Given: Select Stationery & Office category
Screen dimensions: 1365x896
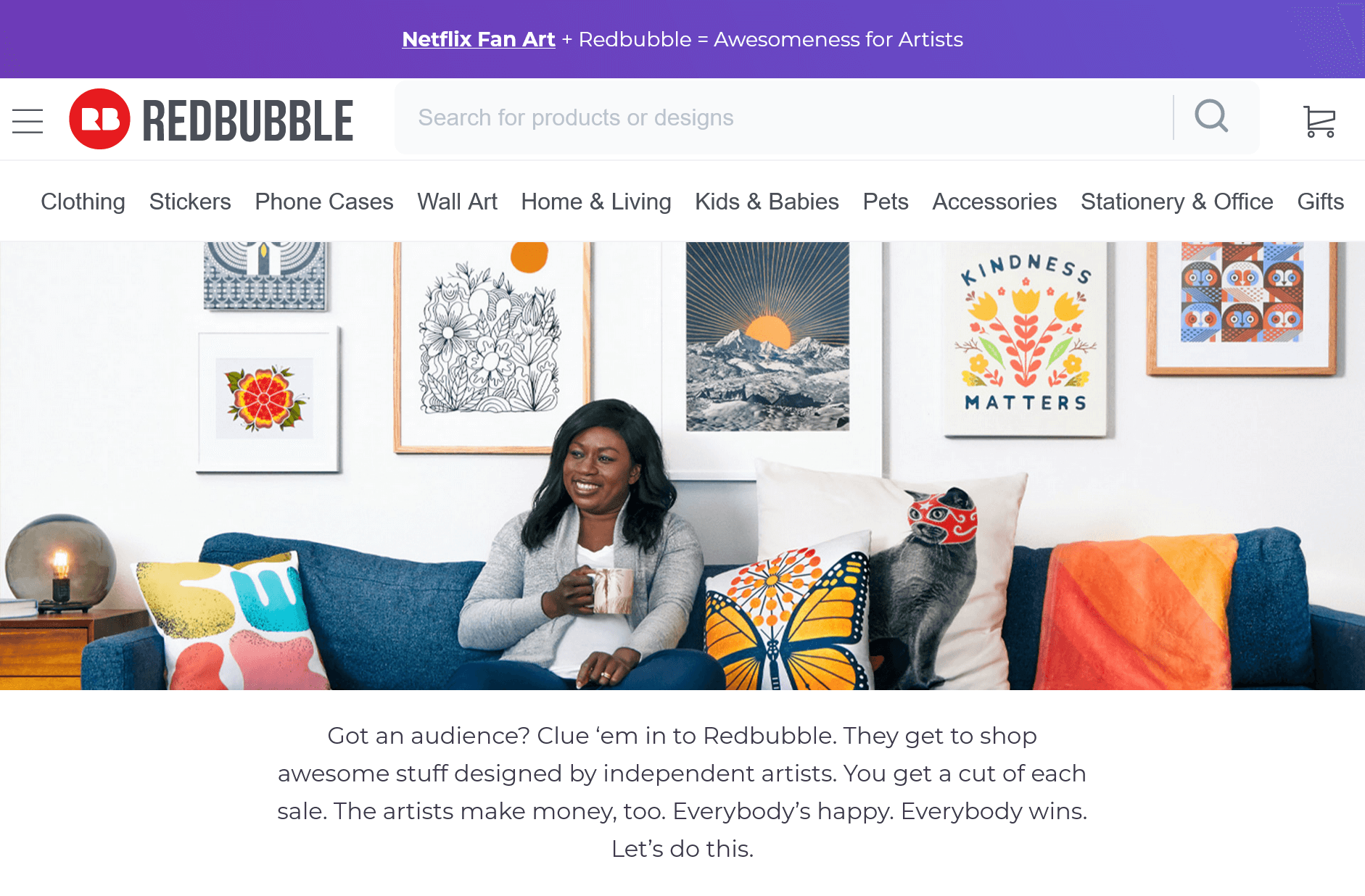Looking at the screenshot, I should [1176, 202].
